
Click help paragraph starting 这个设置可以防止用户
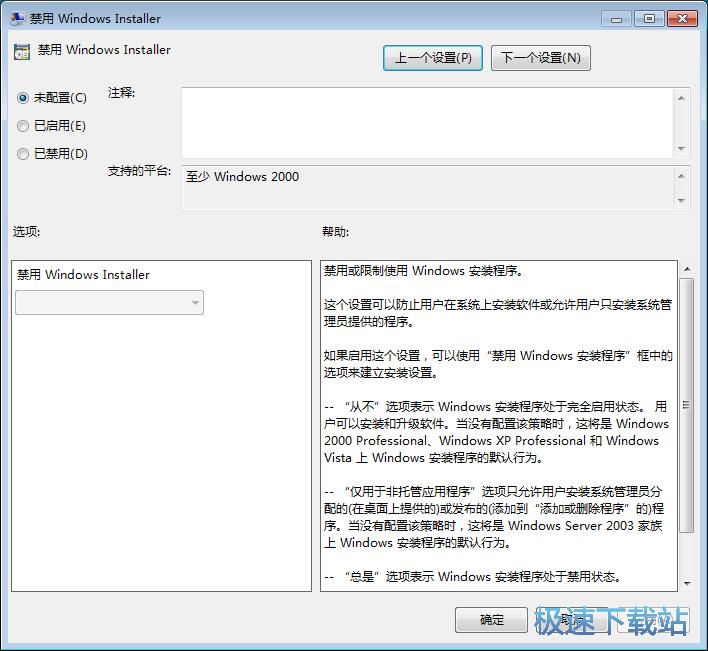coord(498,313)
